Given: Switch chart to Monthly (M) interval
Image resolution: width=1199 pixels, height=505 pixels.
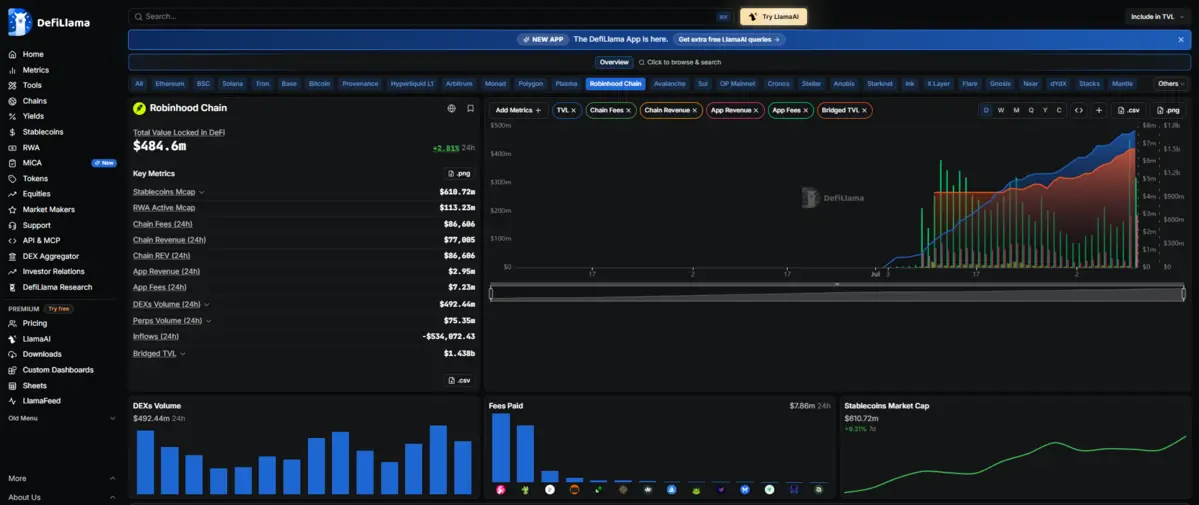Looking at the screenshot, I should coord(1016,110).
